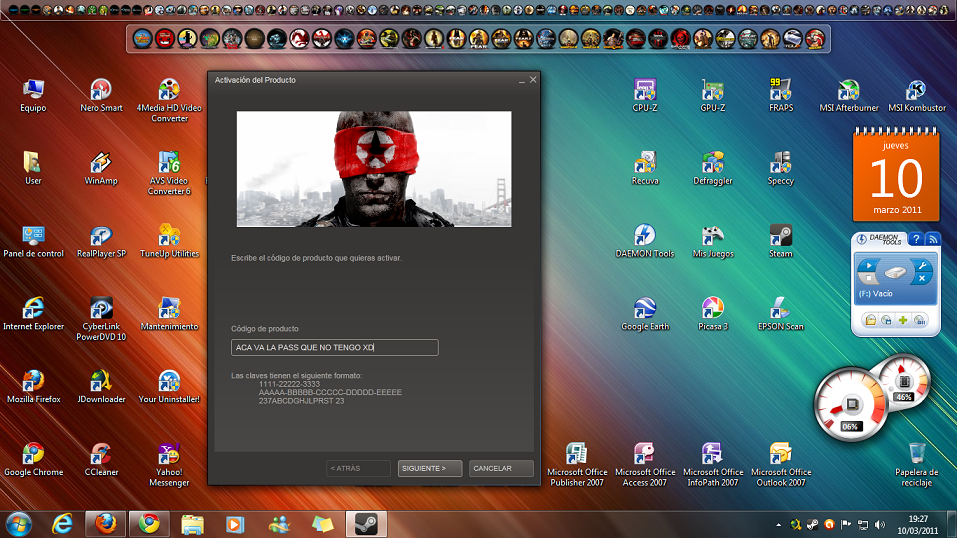Open the Windows Start menu

pos(19,525)
